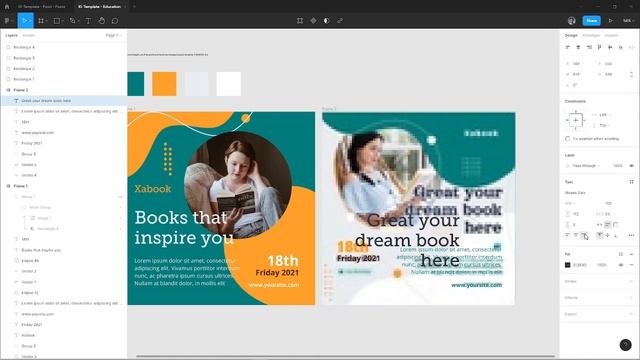
Task: Toggle Fix position when scrolling checkbox
Action: [567, 139]
